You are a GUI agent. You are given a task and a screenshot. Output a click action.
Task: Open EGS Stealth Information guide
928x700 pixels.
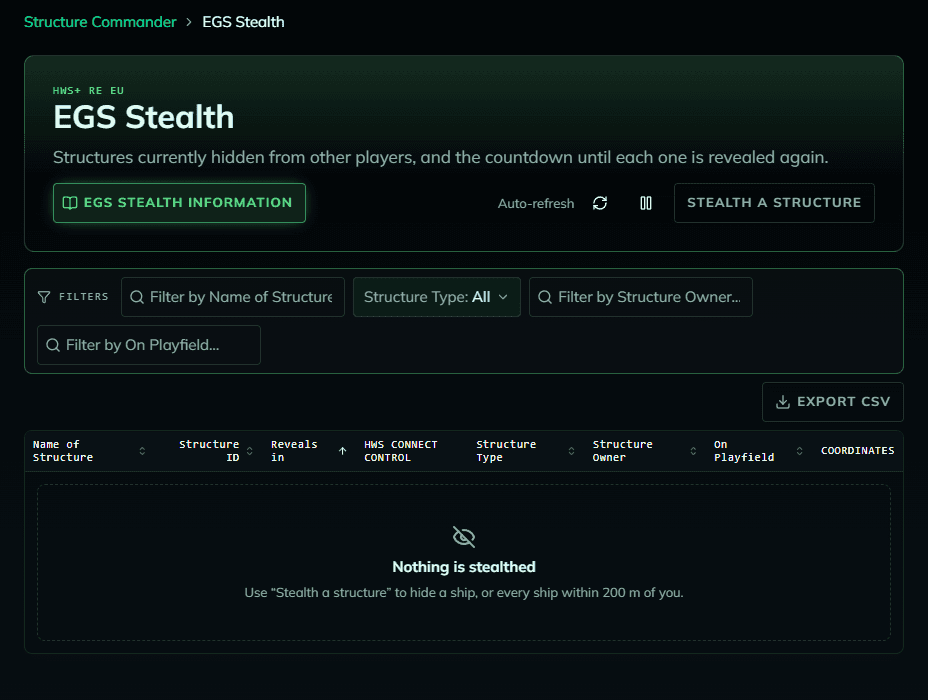179,203
